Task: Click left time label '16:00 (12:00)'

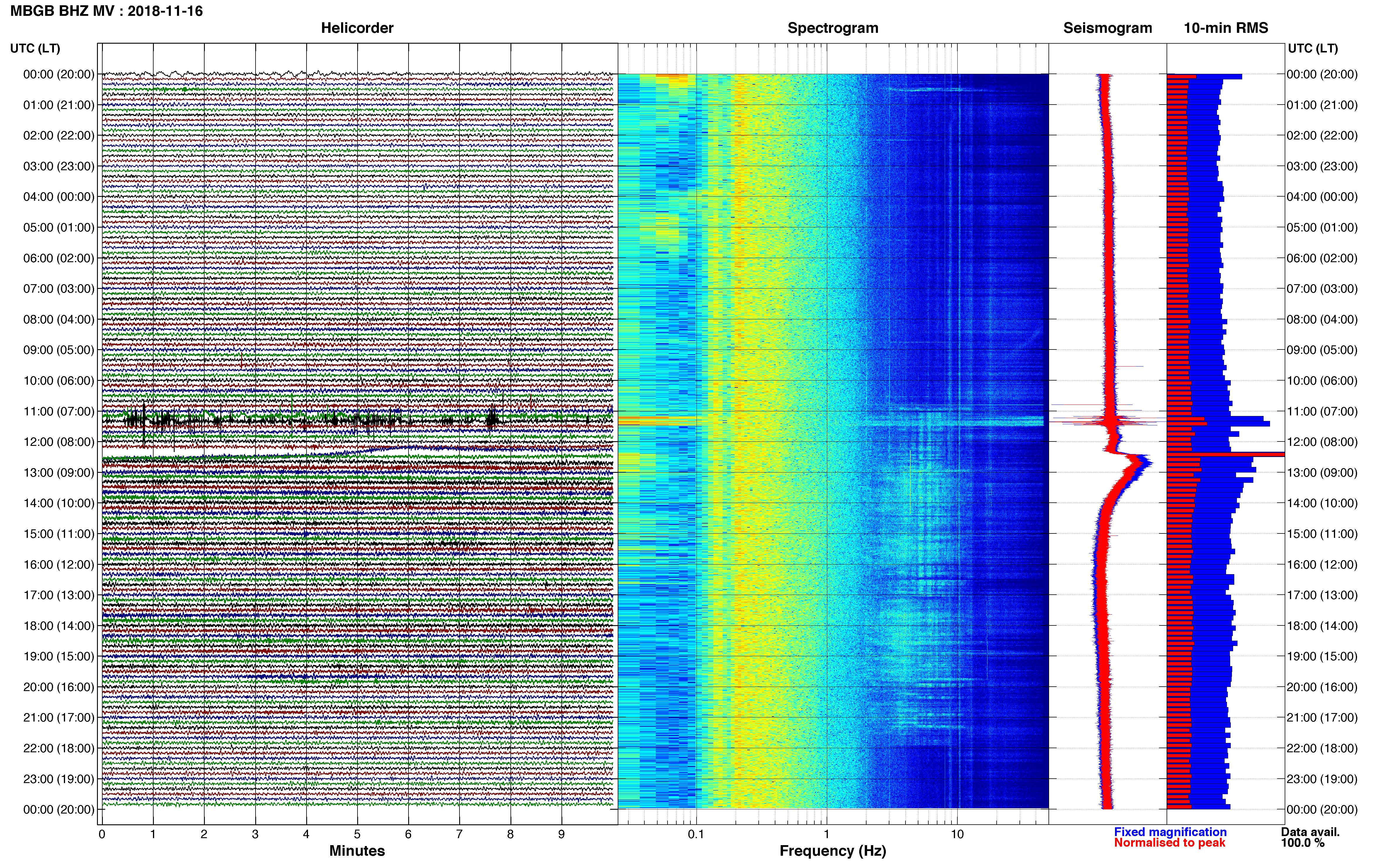Action: 59,564
